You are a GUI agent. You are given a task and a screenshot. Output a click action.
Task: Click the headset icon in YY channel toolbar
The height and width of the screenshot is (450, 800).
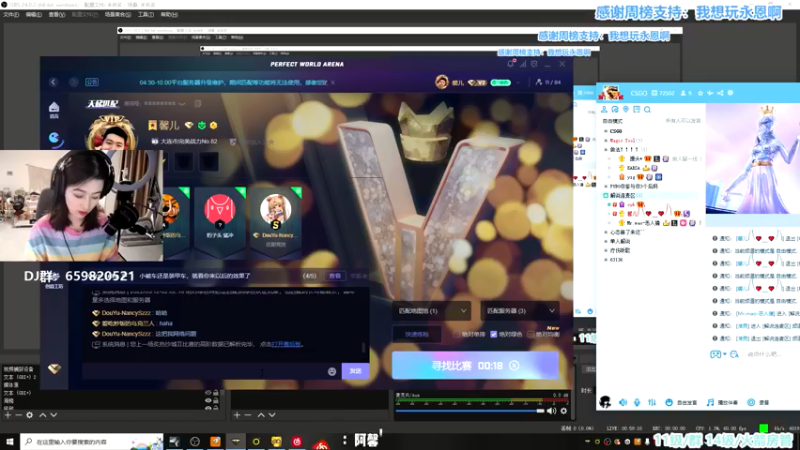pos(615,109)
